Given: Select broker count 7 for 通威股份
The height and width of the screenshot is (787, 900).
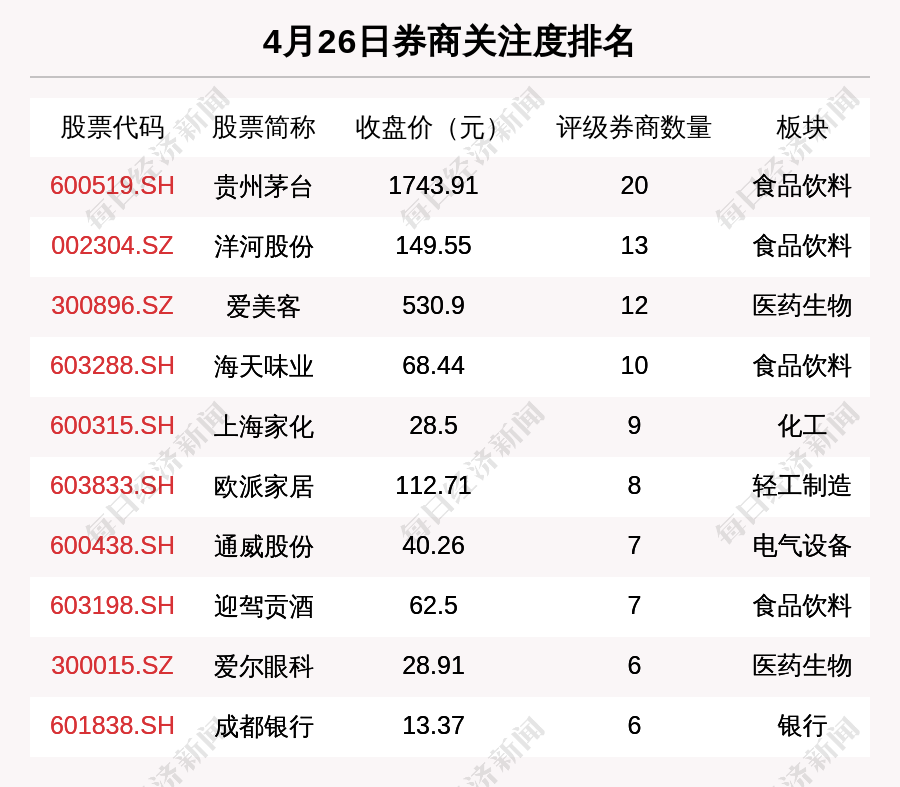Looking at the screenshot, I should pos(634,545).
